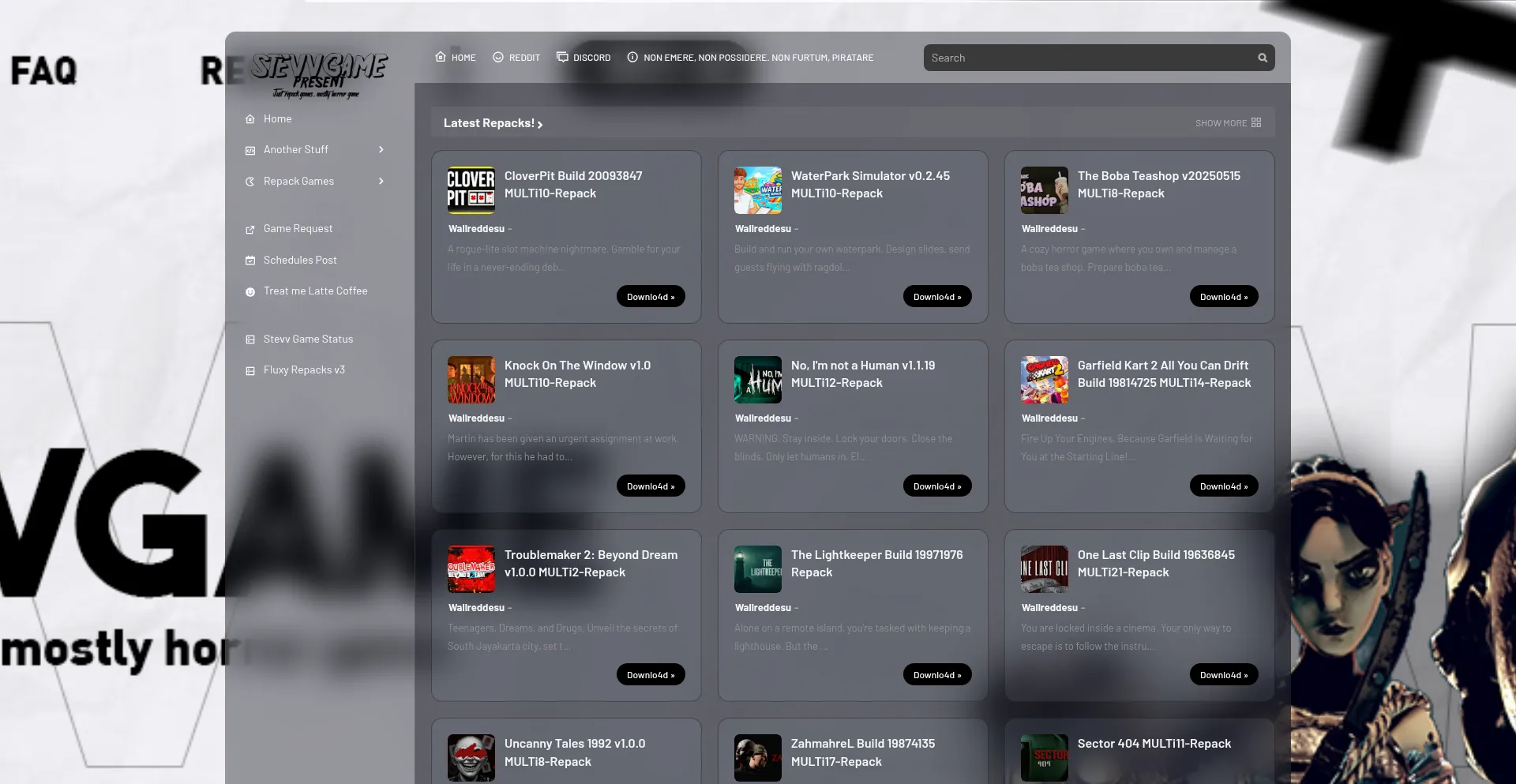Expand the Repack Games submenu arrow

[x=381, y=182]
